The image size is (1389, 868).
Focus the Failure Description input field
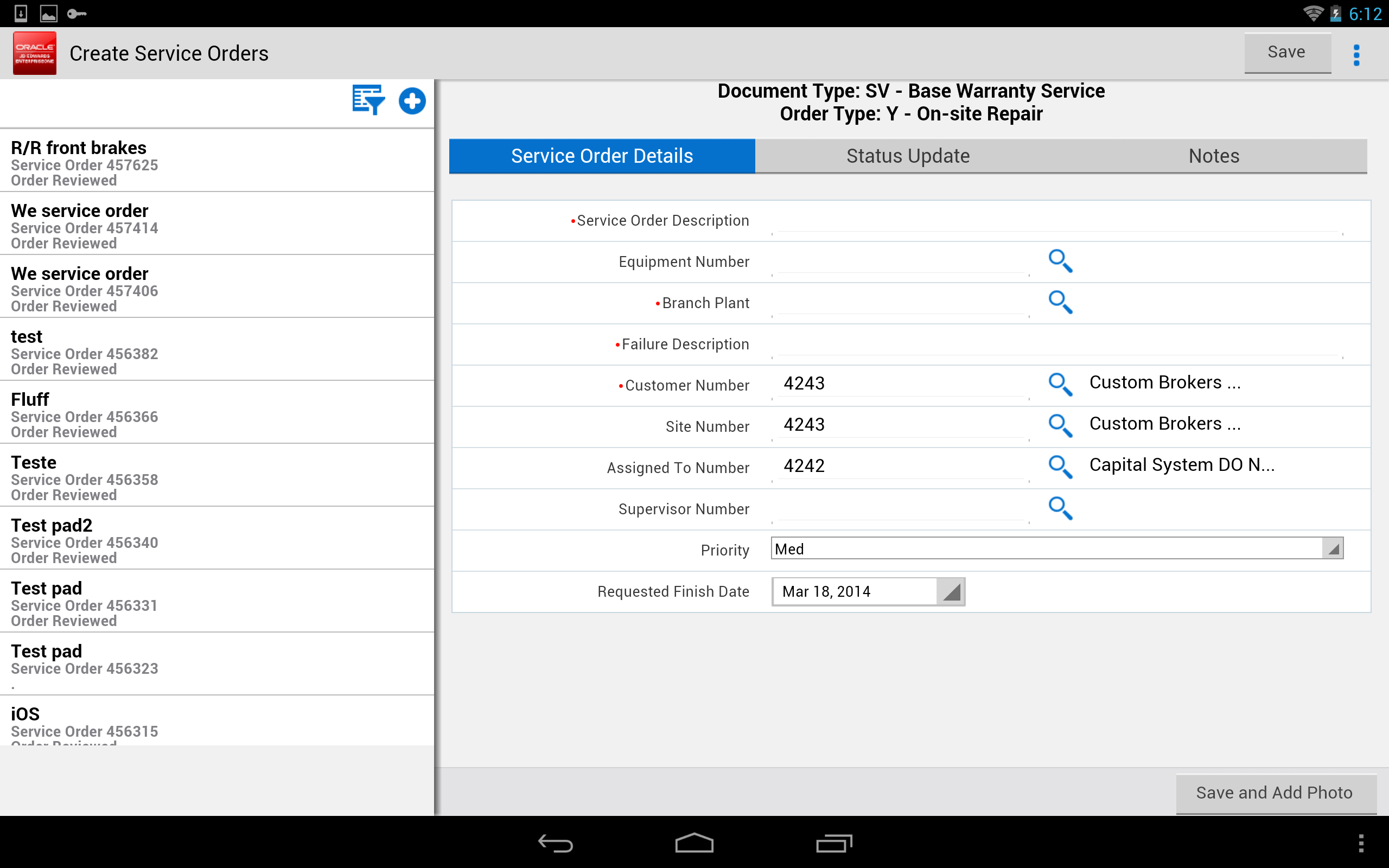(x=1057, y=344)
